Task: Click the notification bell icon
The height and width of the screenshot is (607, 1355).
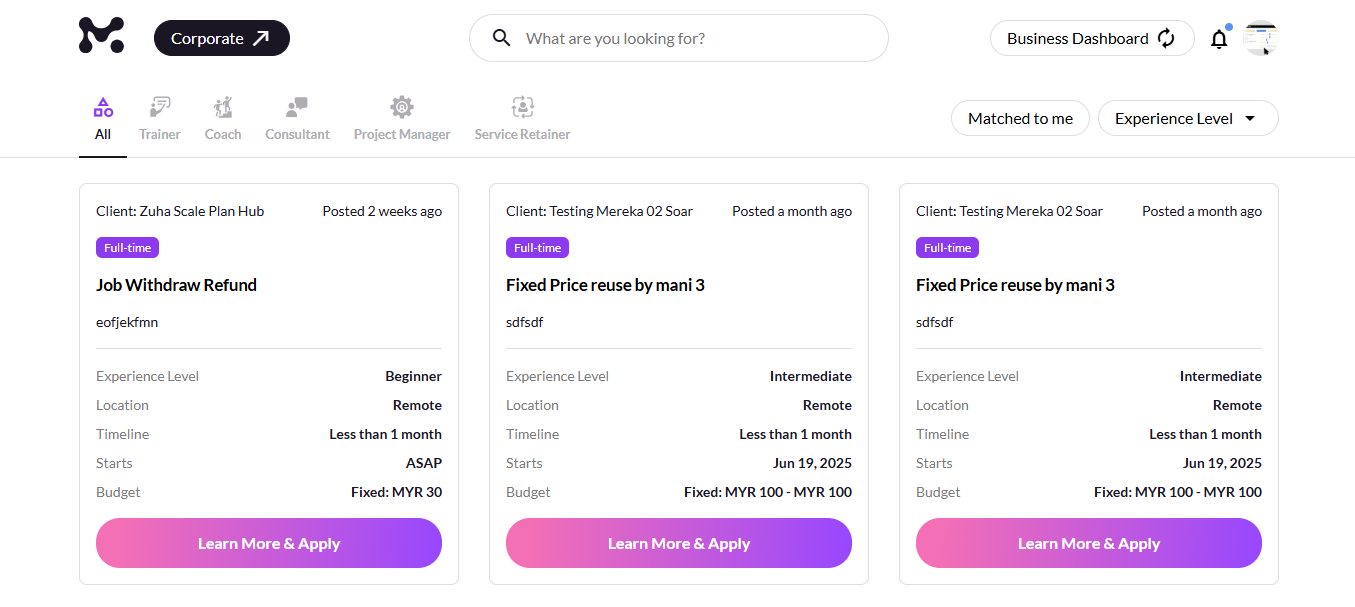Action: point(1219,39)
